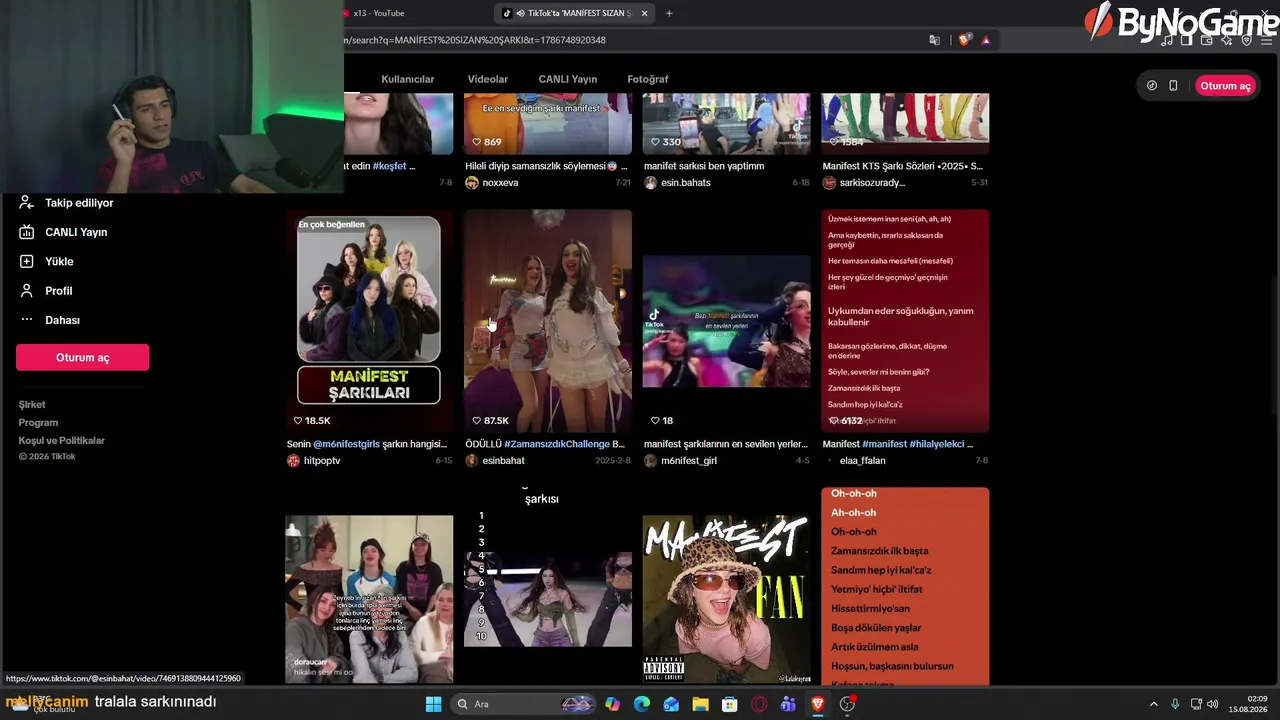Image resolution: width=1280 pixels, height=720 pixels.
Task: Open sarkisozurady user profile
Action: coord(872,183)
